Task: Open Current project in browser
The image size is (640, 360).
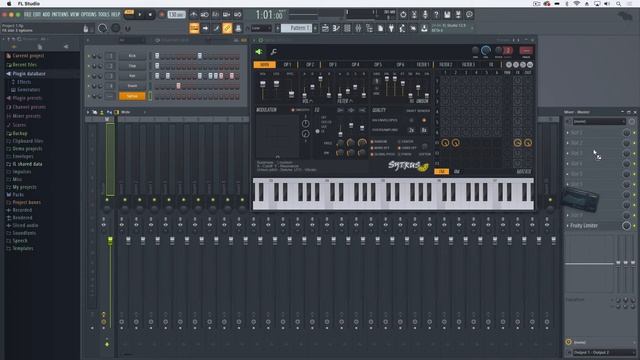Action: pyautogui.click(x=28, y=56)
